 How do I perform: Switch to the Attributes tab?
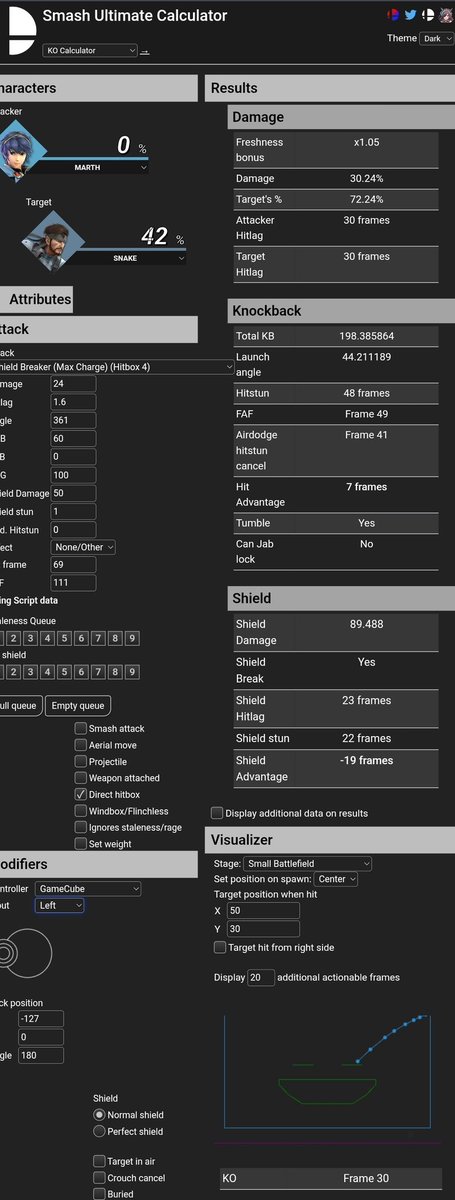[37, 299]
